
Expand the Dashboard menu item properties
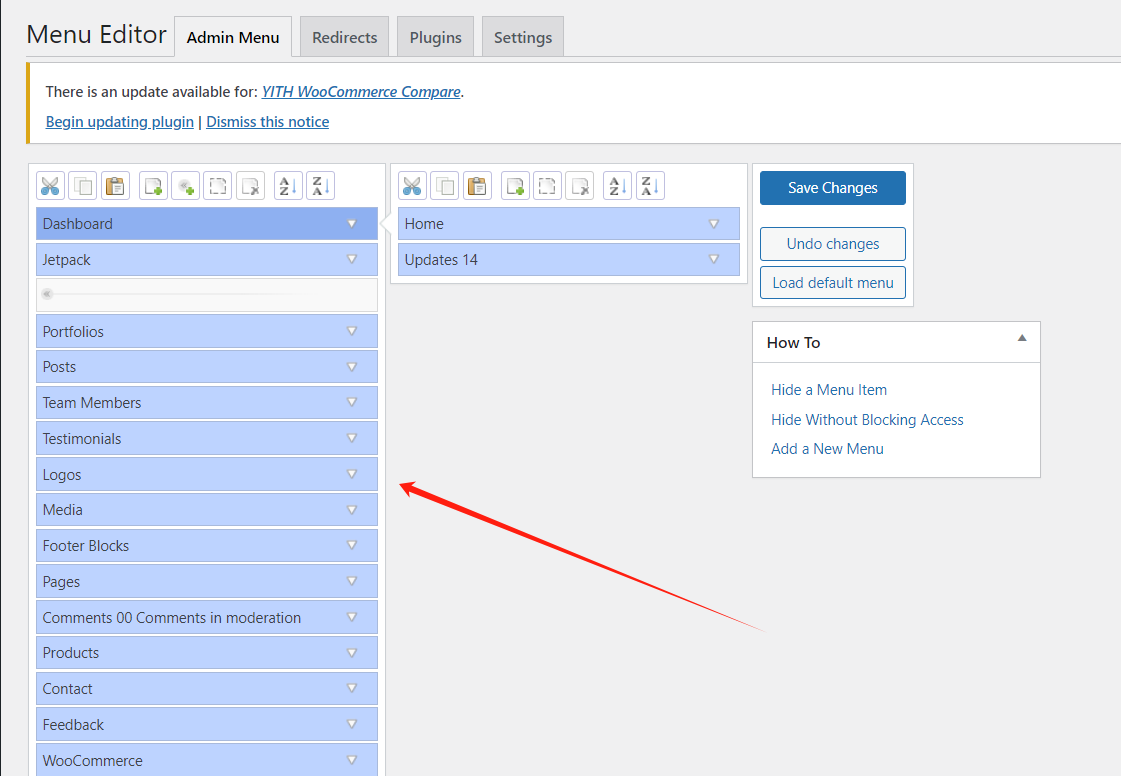pos(352,224)
